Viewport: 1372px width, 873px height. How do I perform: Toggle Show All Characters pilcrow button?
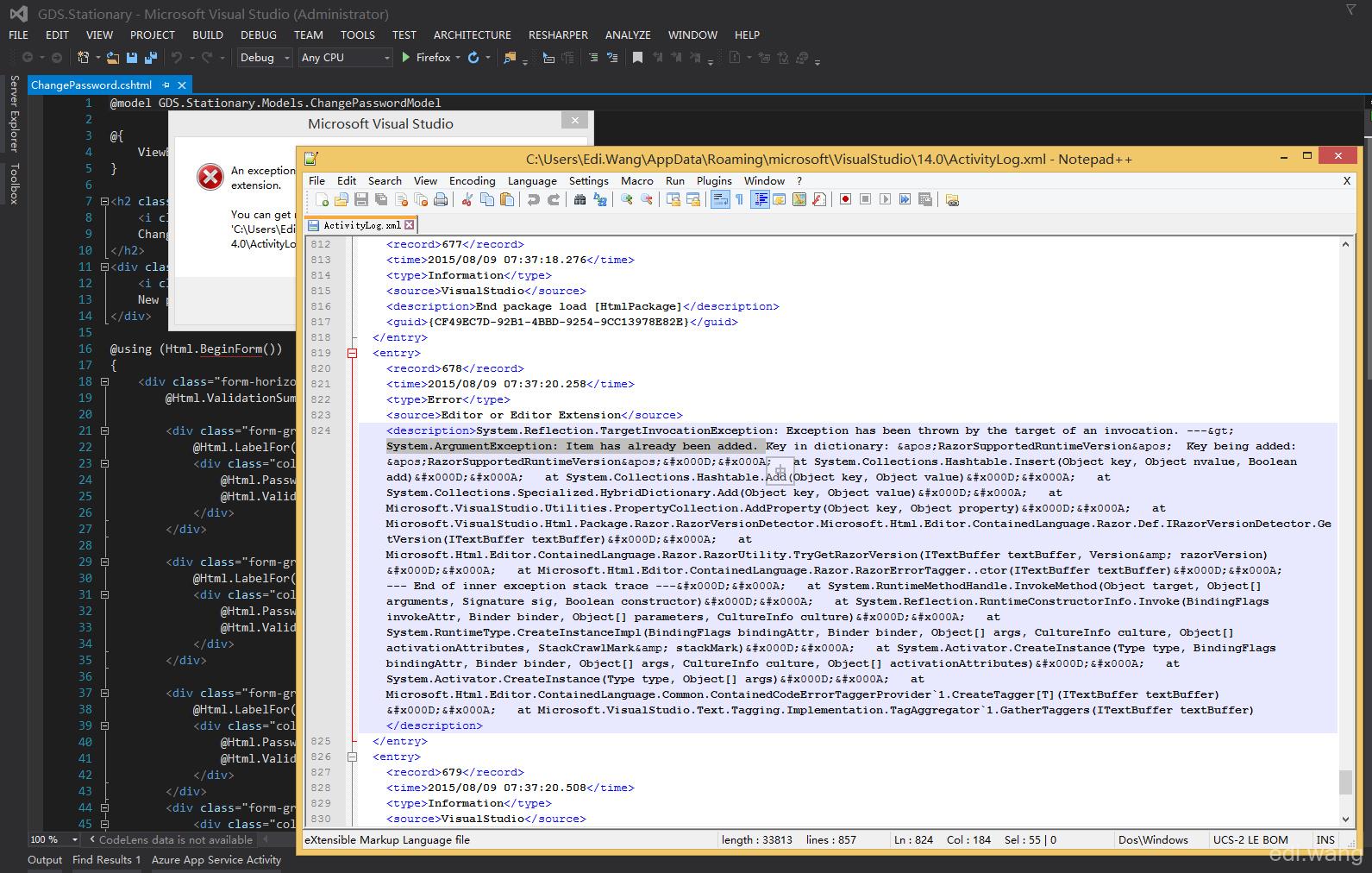point(739,199)
